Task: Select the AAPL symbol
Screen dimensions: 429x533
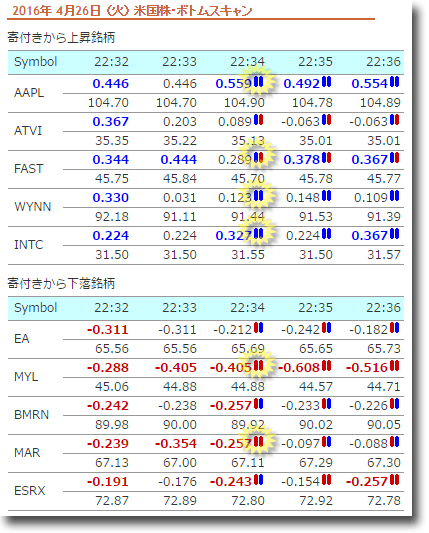Action: [29, 93]
